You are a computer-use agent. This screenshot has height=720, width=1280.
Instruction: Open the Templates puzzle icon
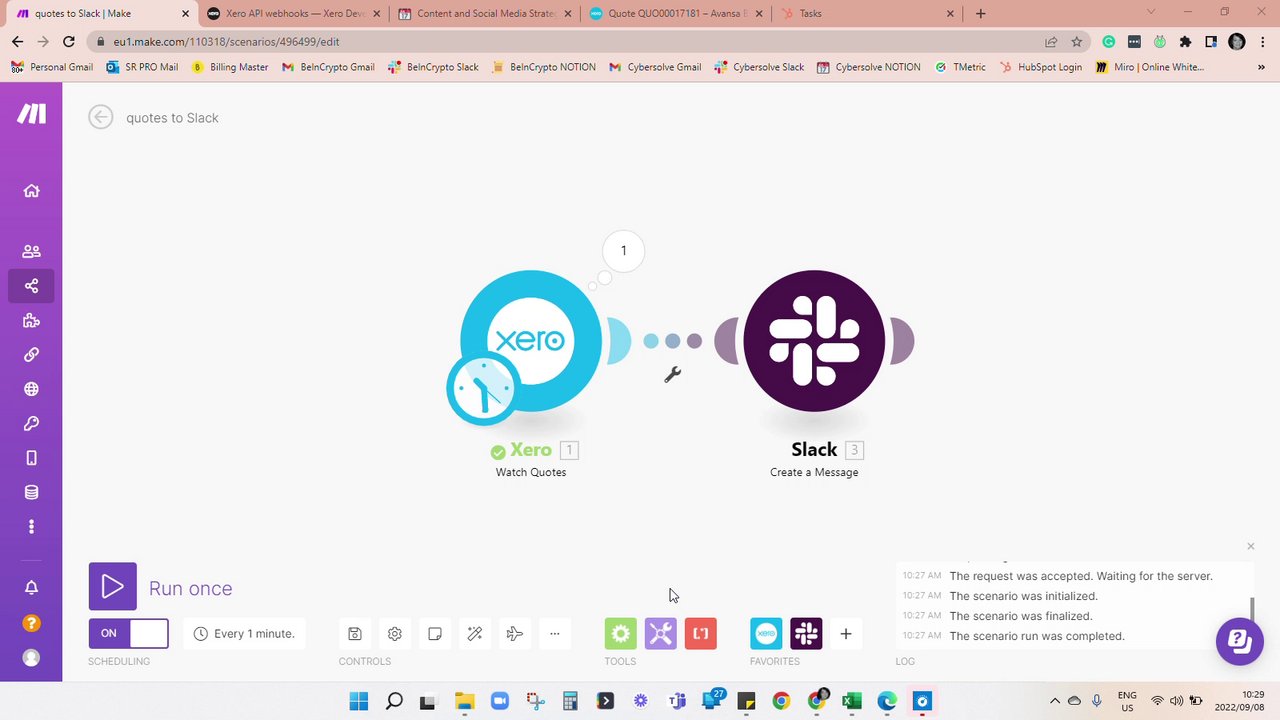(x=31, y=320)
